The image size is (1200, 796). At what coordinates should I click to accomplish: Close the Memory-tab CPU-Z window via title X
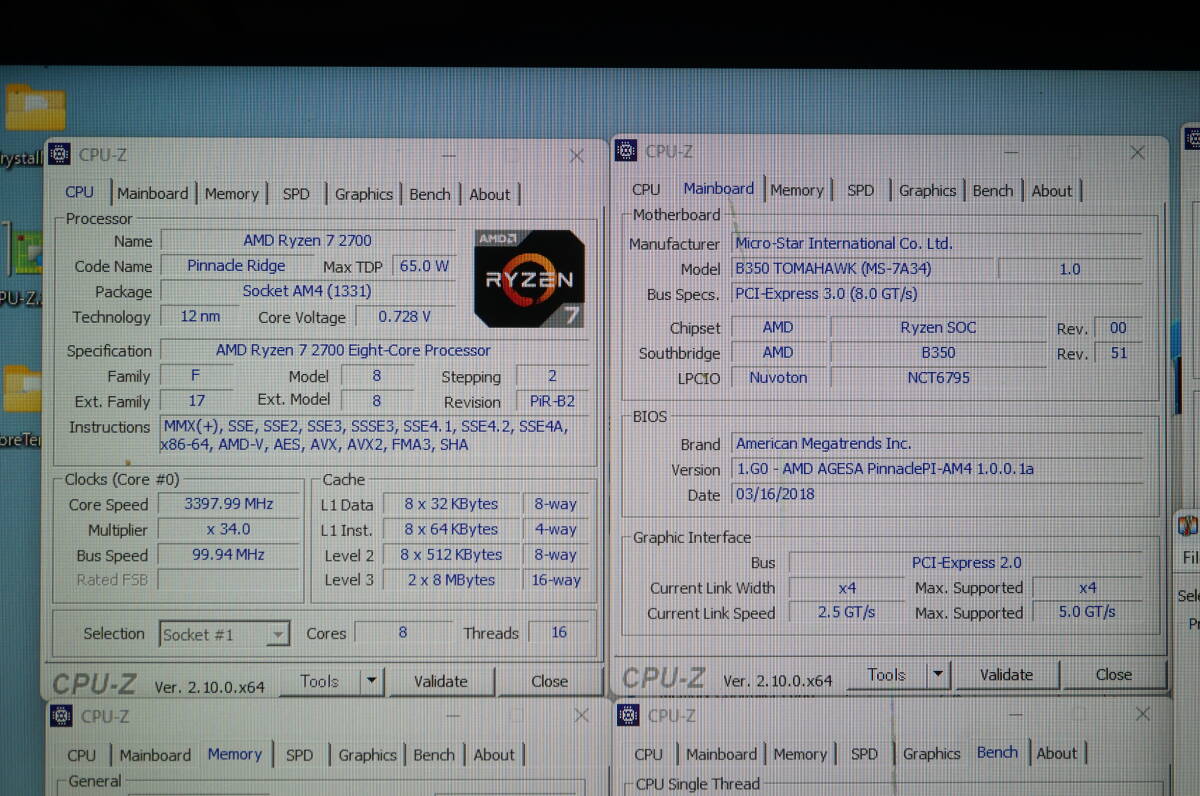point(581,716)
